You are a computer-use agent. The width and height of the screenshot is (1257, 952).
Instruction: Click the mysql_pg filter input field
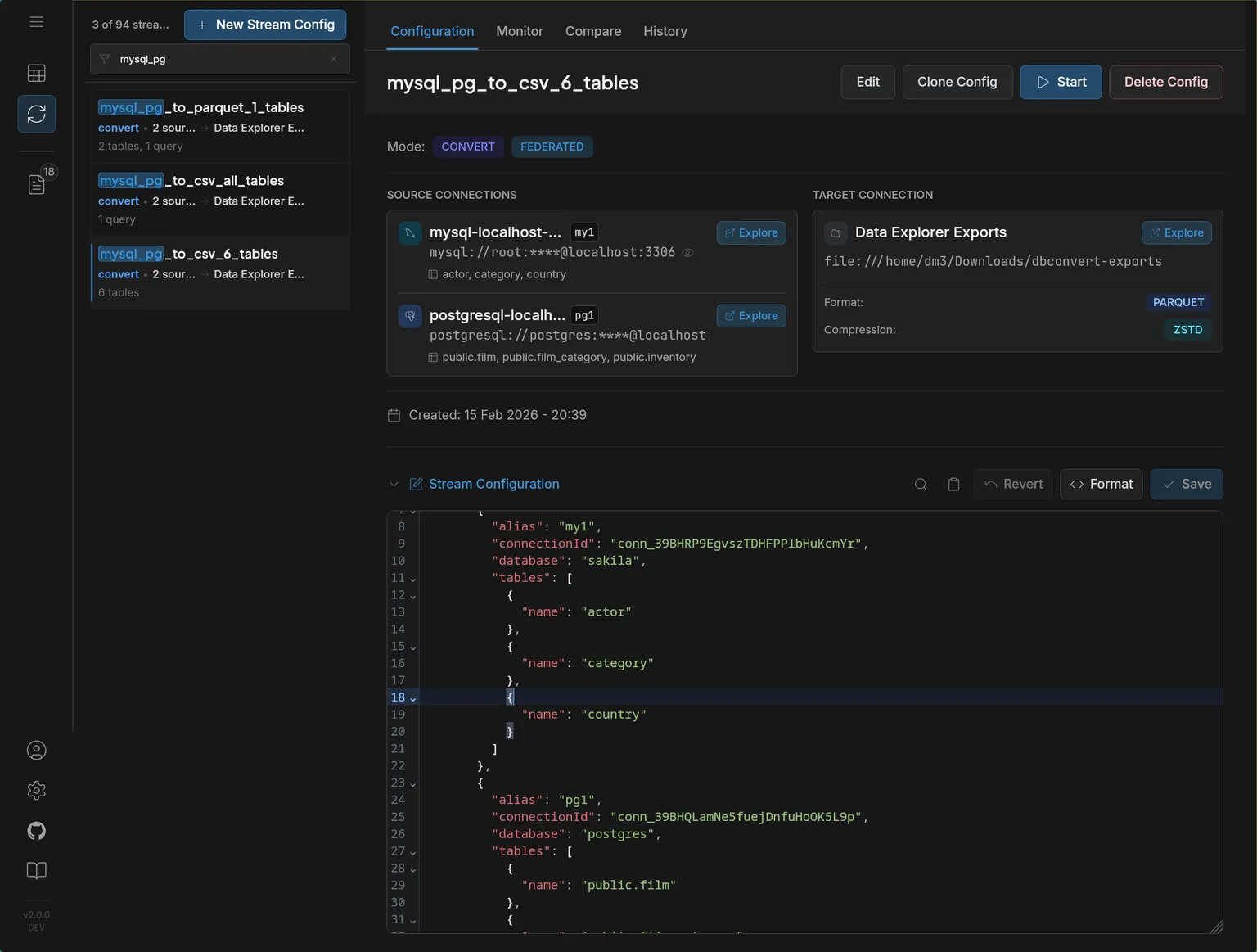(x=220, y=59)
